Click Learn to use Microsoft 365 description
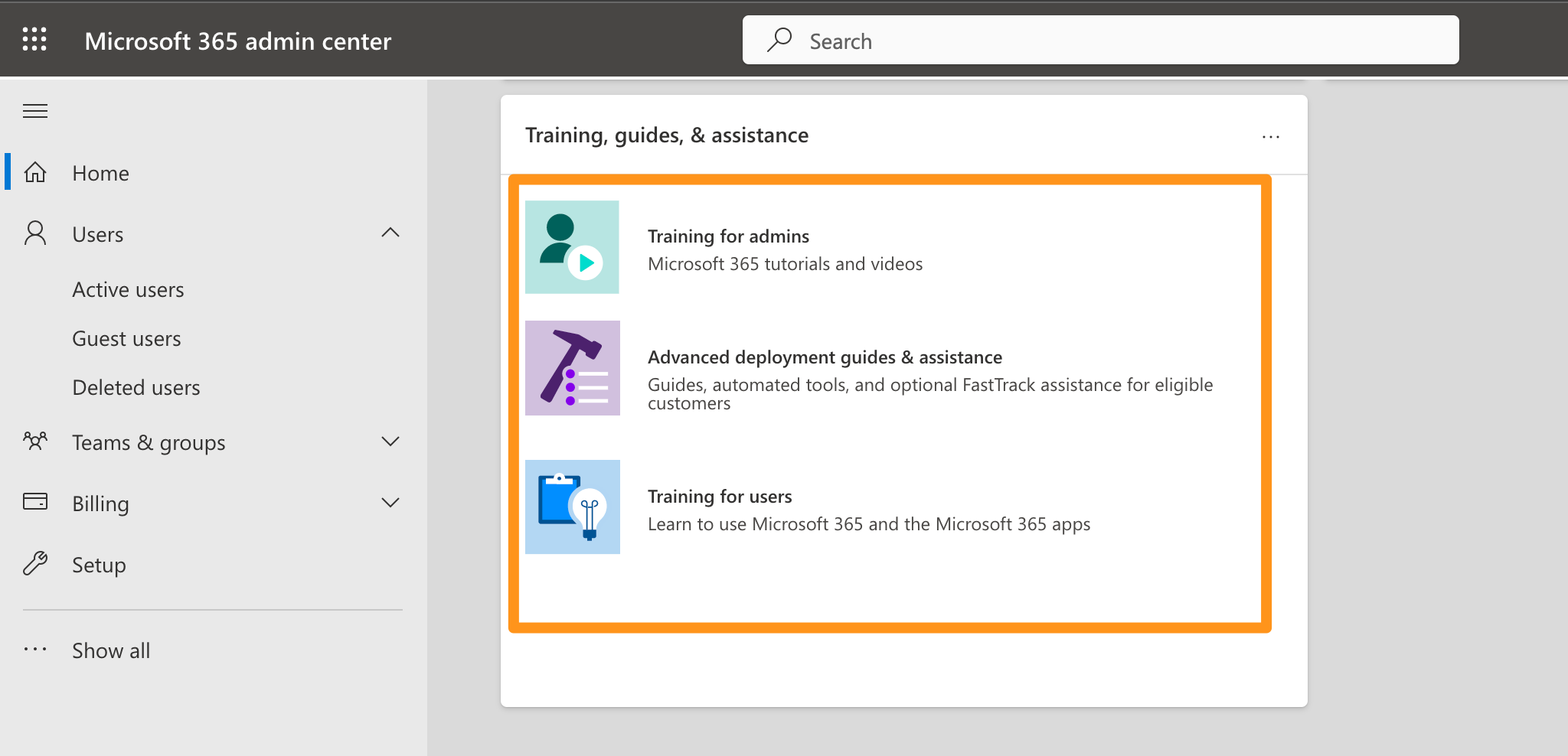1568x756 pixels. (x=869, y=524)
